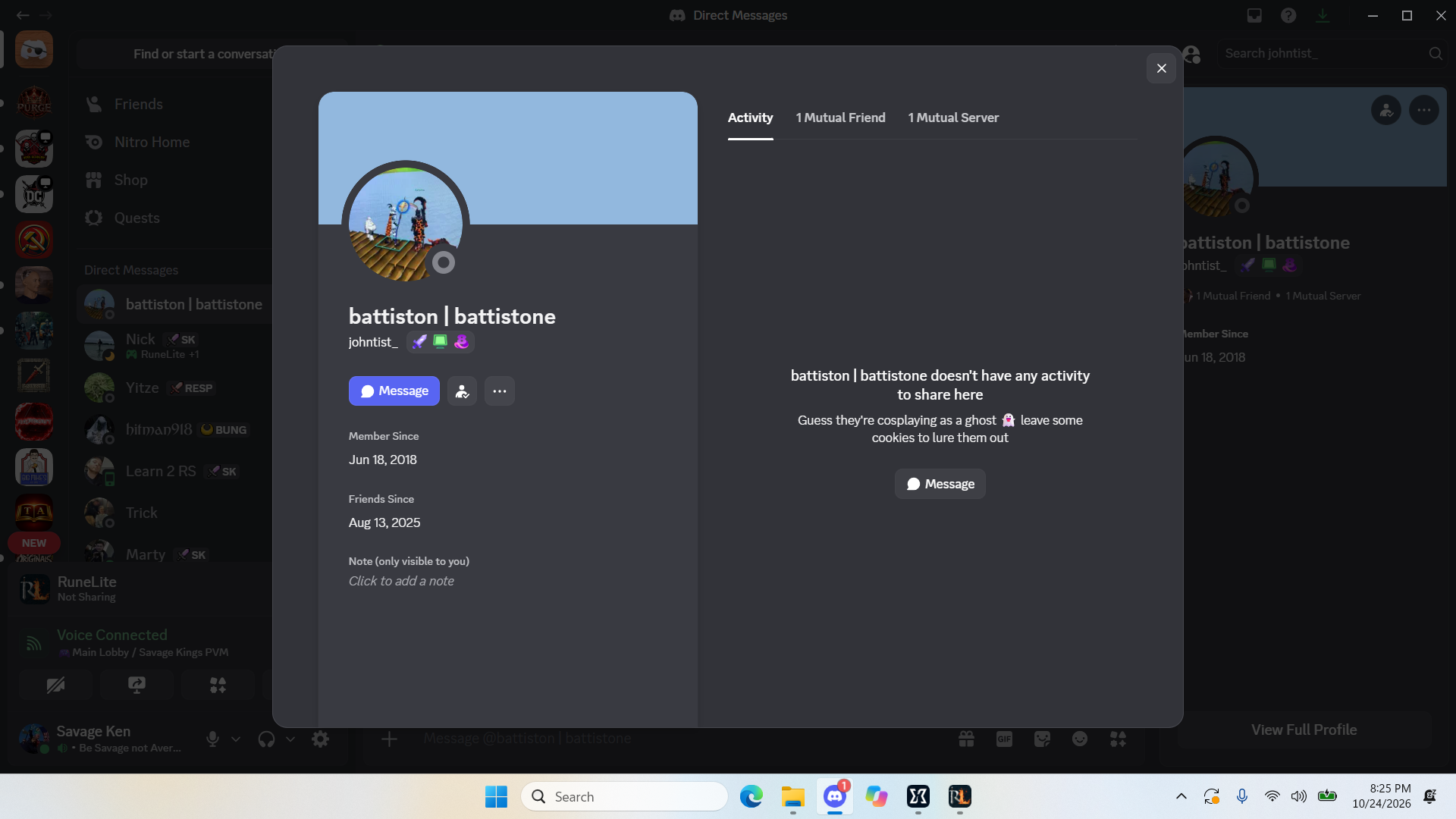This screenshot has width=1456, height=819.
Task: Click the green download update icon
Action: (x=1323, y=15)
